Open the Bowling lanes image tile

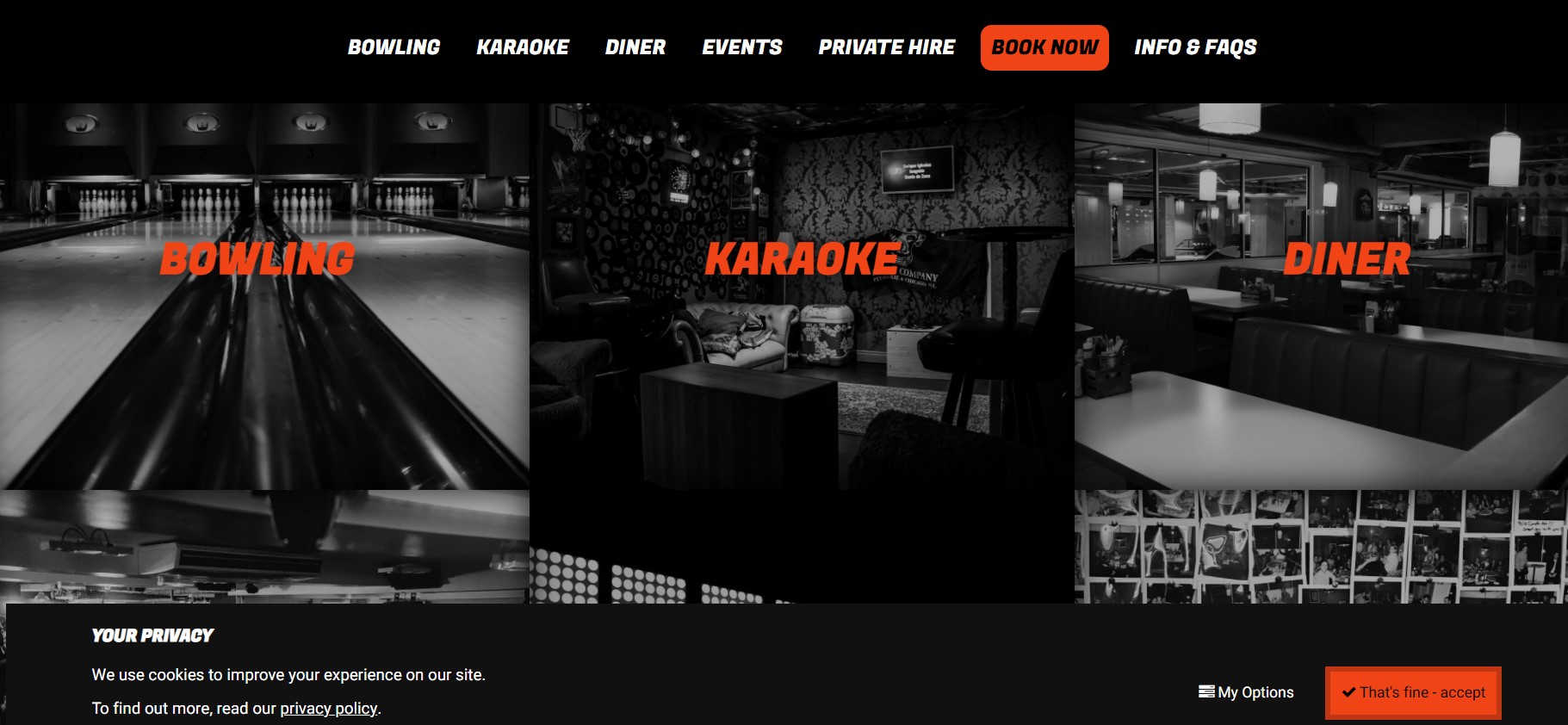click(x=264, y=296)
